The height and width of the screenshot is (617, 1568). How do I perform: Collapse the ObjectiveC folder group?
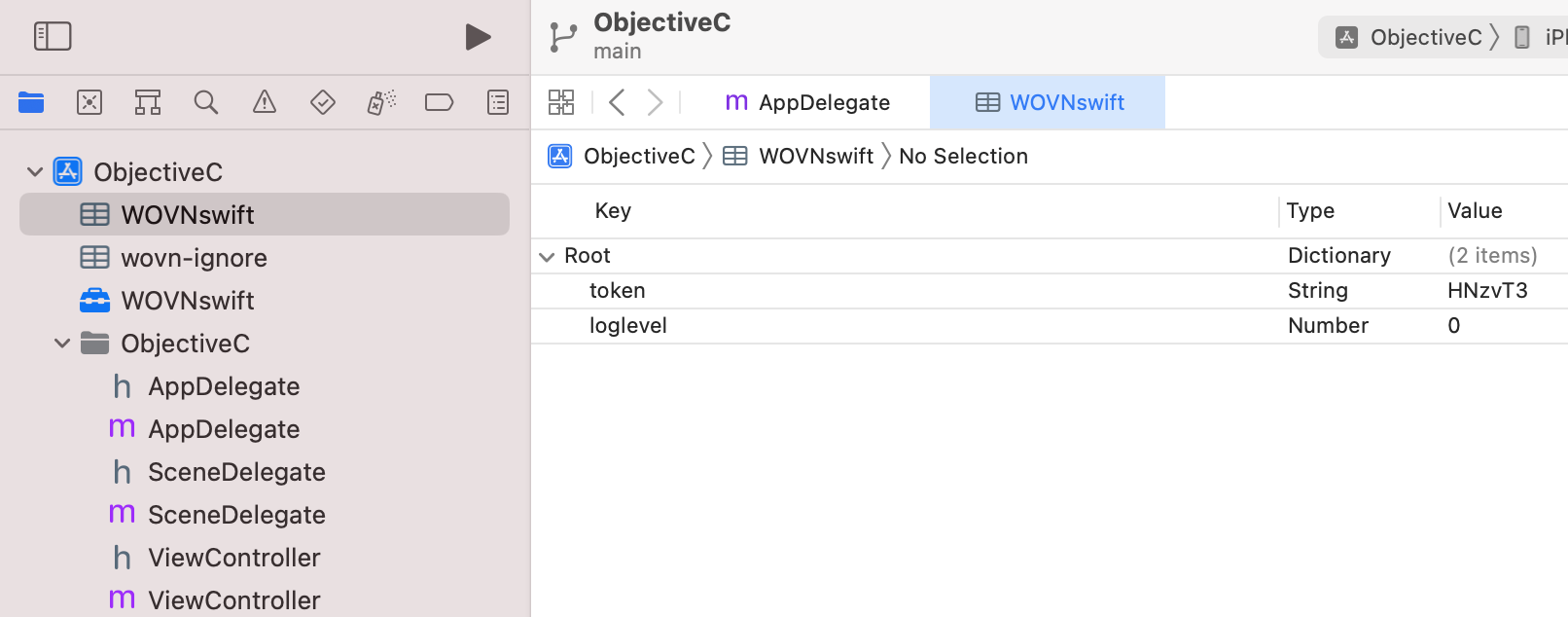coord(62,344)
